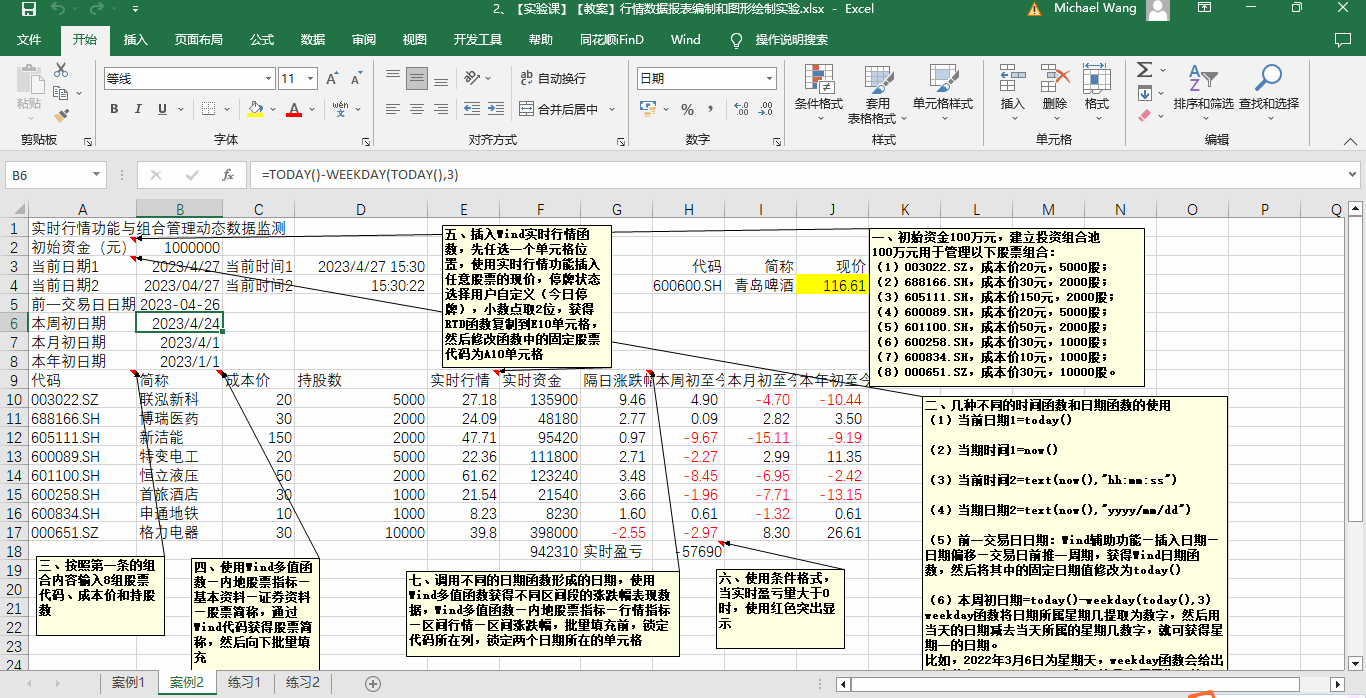Click the AutoSum sigma icon

click(1144, 70)
